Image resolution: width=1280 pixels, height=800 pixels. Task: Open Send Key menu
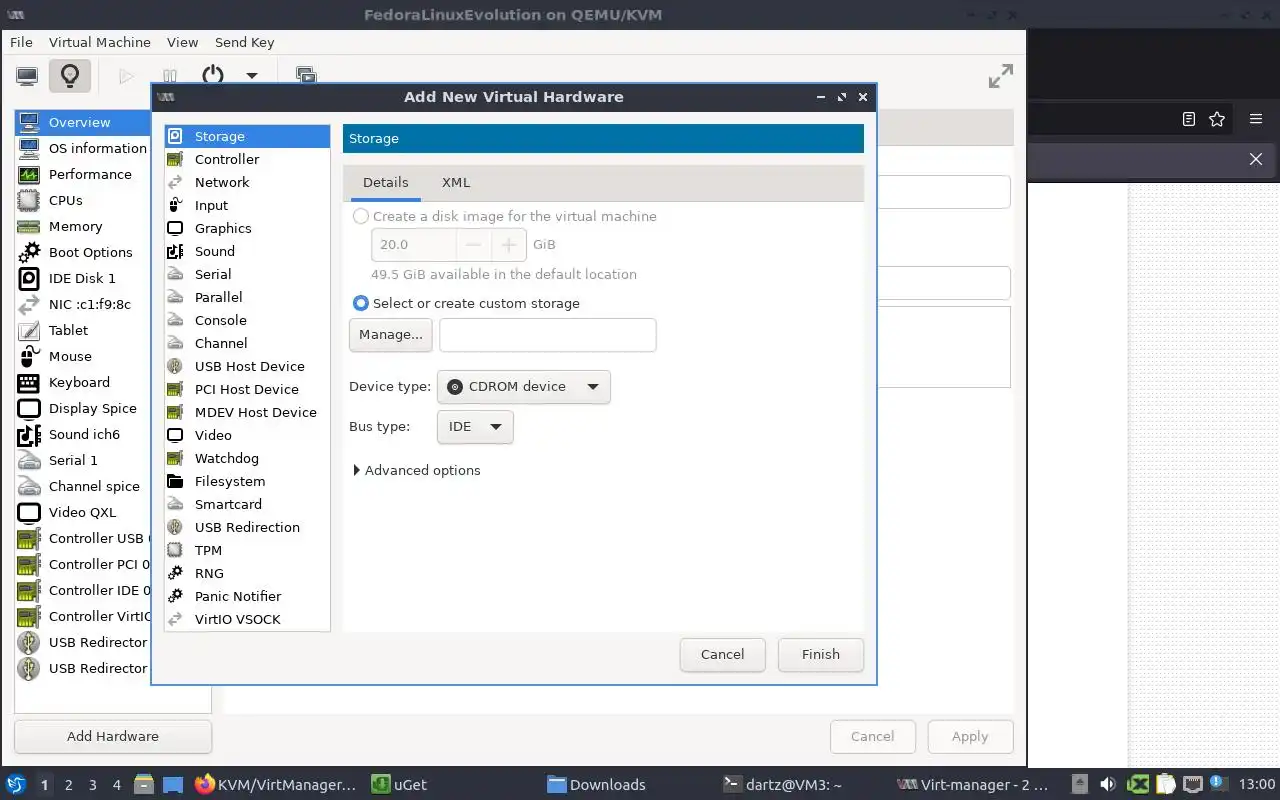point(244,42)
